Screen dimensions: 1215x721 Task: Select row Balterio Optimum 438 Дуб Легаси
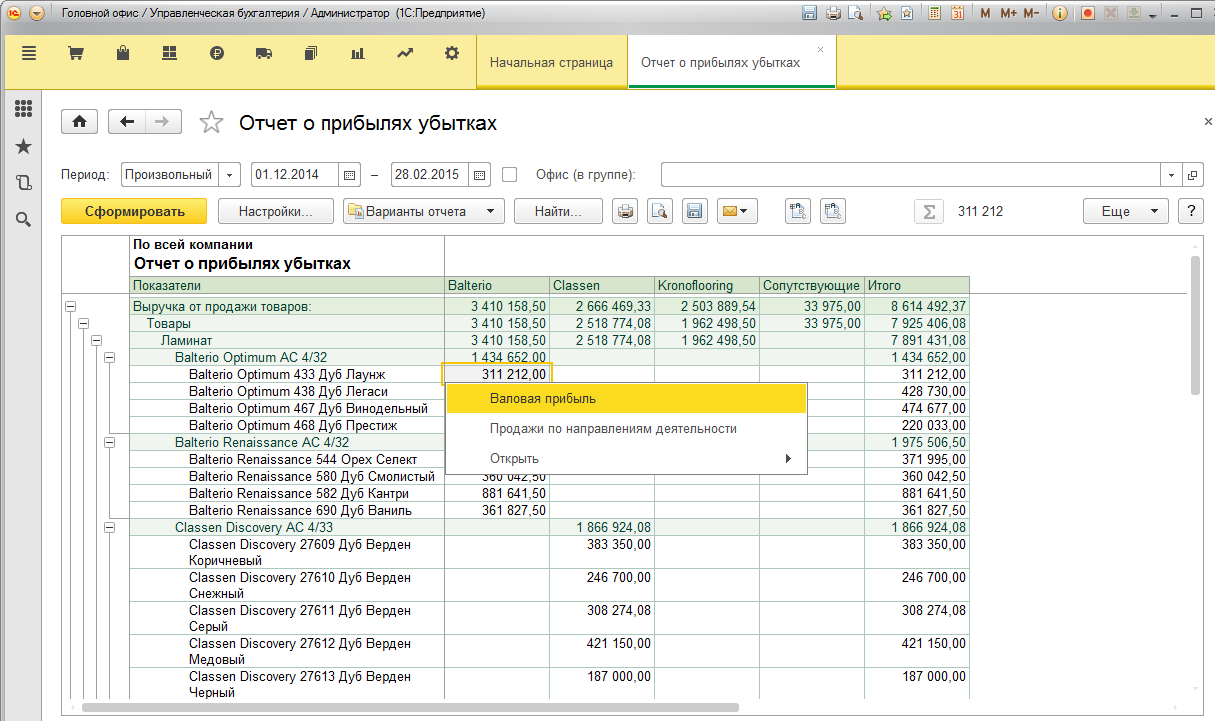click(288, 391)
